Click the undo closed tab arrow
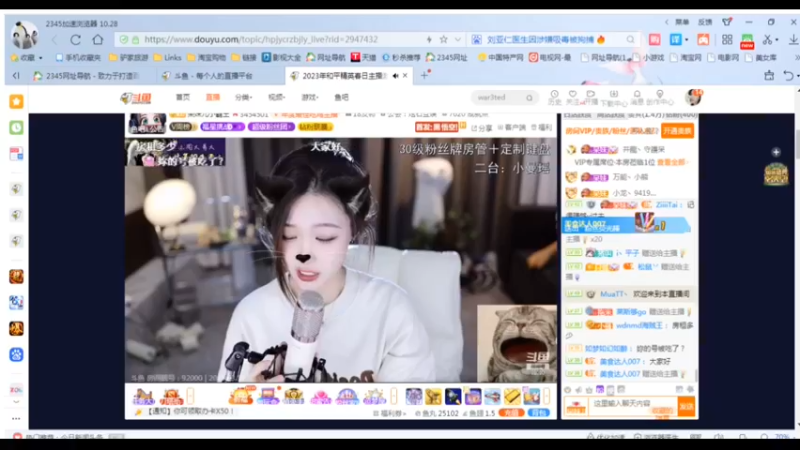800x450 pixels. tap(788, 76)
